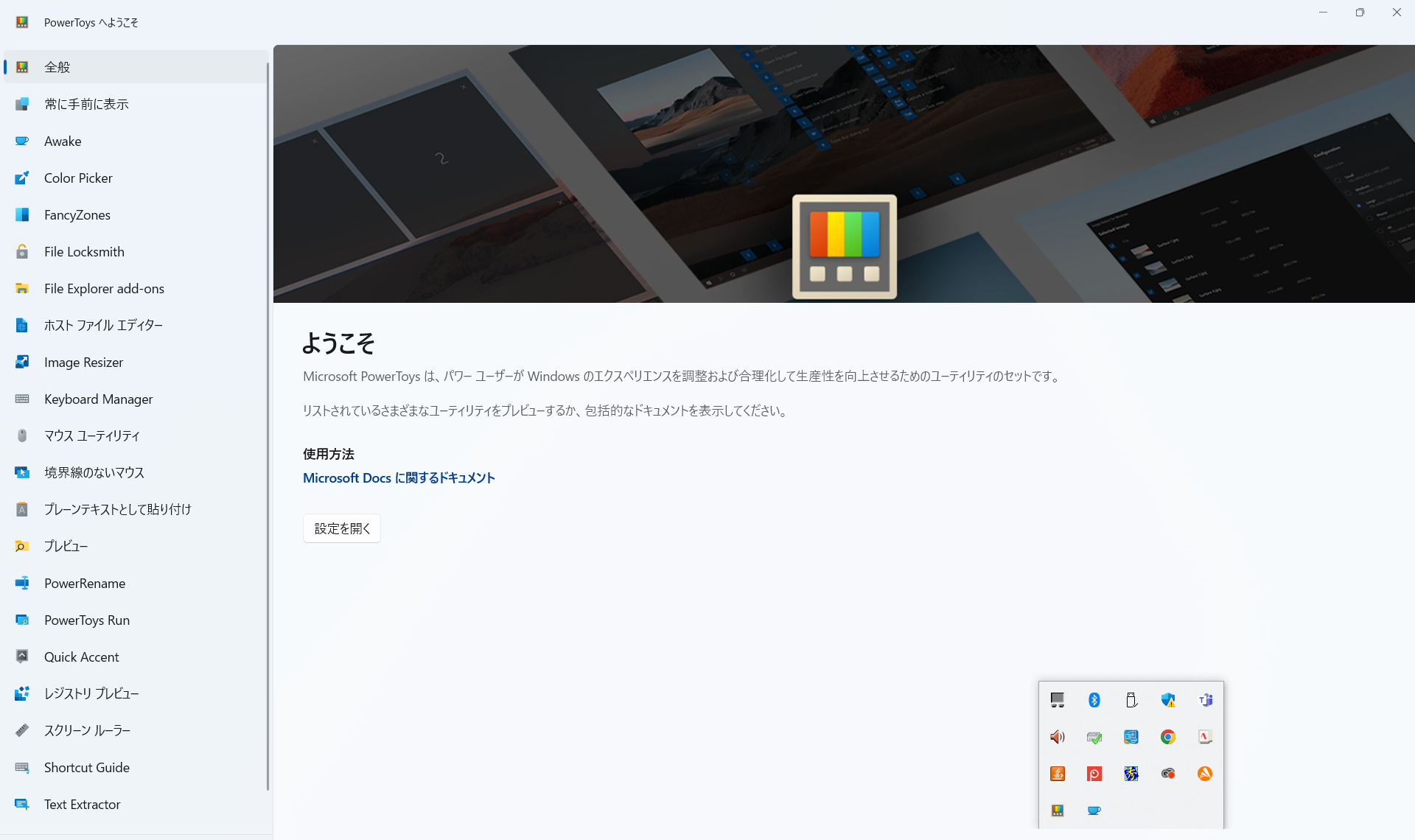Click the Text Extractor sidebar icon
1415x840 pixels.
click(22, 804)
